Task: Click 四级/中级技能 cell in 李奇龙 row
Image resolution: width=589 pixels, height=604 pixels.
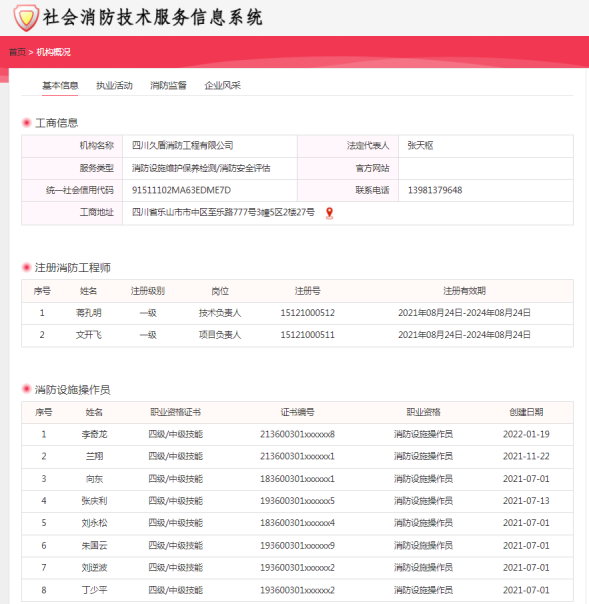Action: 176,435
